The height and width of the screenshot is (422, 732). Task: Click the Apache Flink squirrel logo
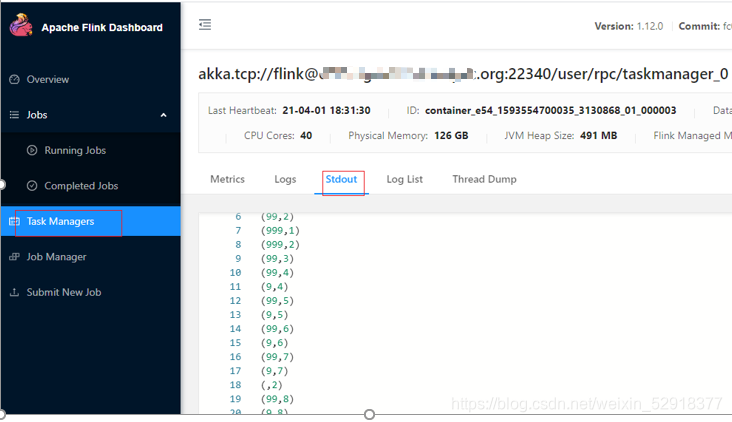[21, 25]
